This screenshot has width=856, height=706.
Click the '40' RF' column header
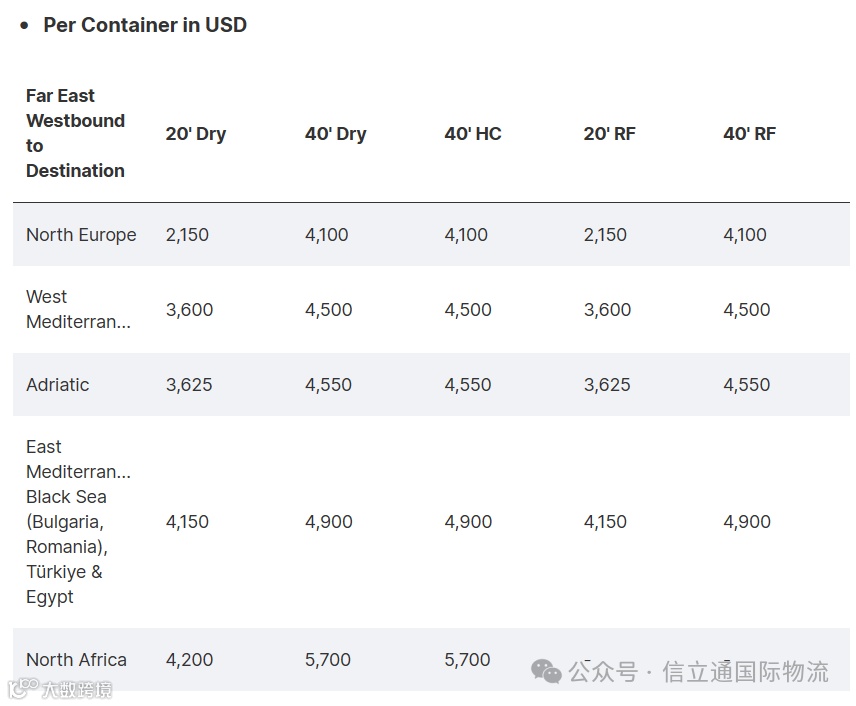click(750, 134)
